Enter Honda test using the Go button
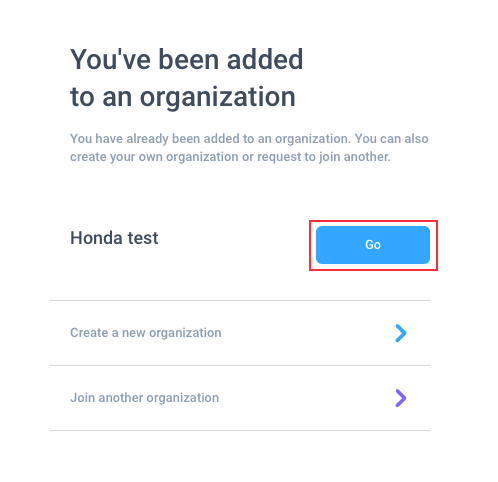This screenshot has width=498, height=482. coord(373,245)
